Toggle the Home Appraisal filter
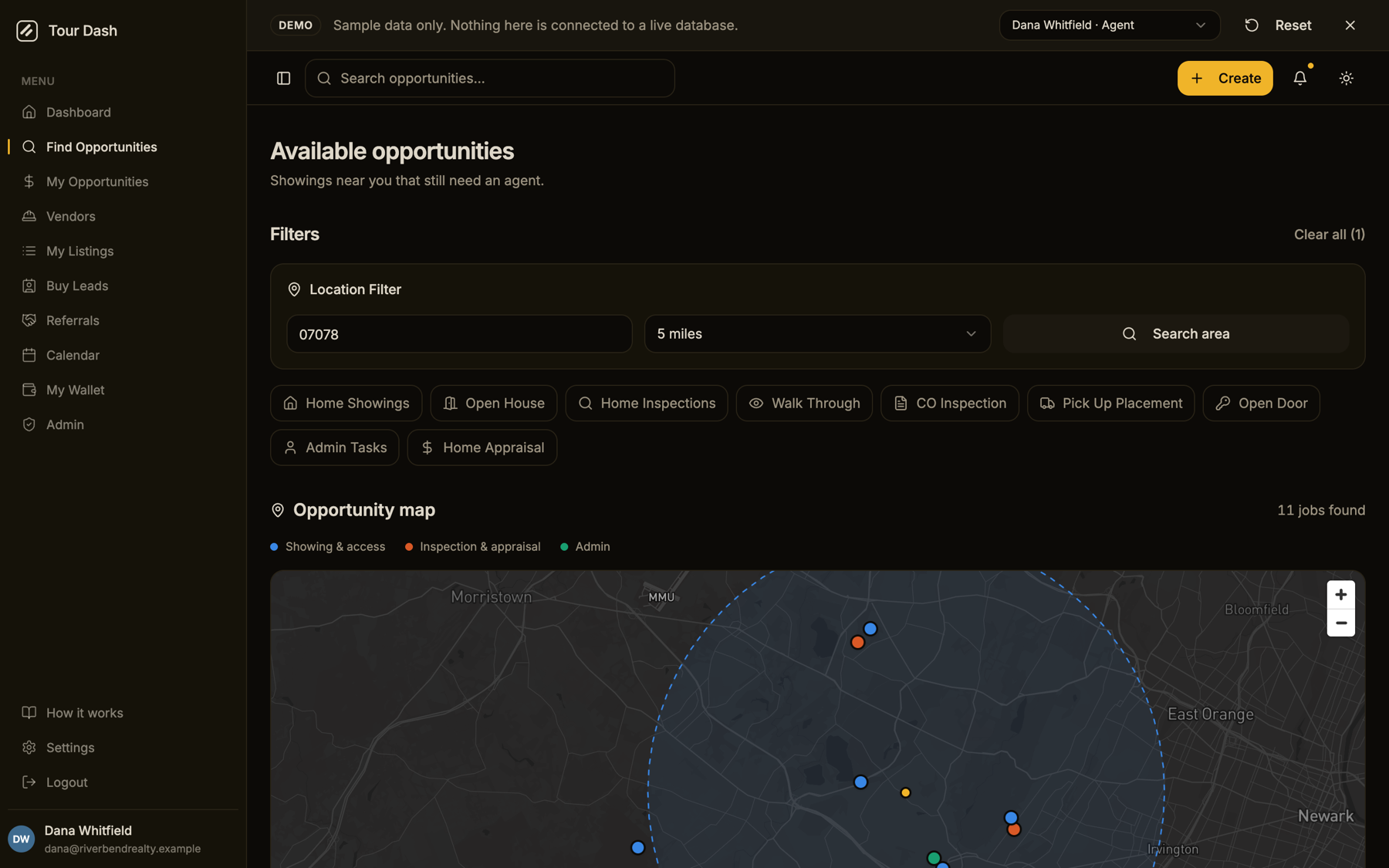1389x868 pixels. click(x=482, y=448)
